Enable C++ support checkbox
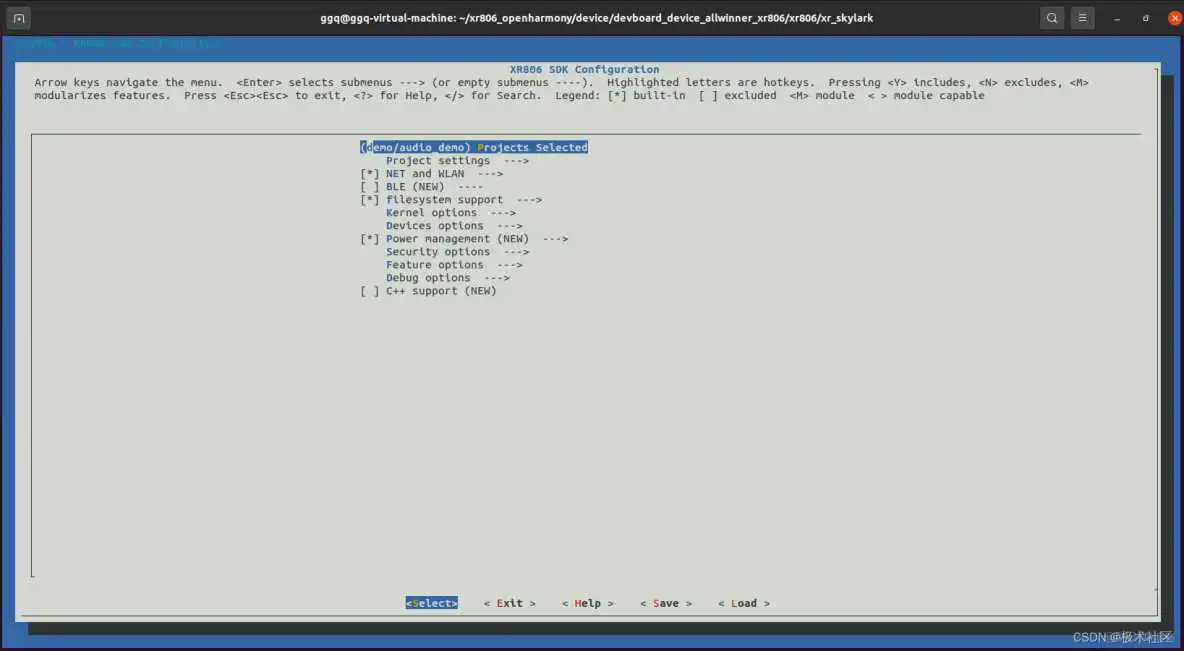 click(x=370, y=291)
